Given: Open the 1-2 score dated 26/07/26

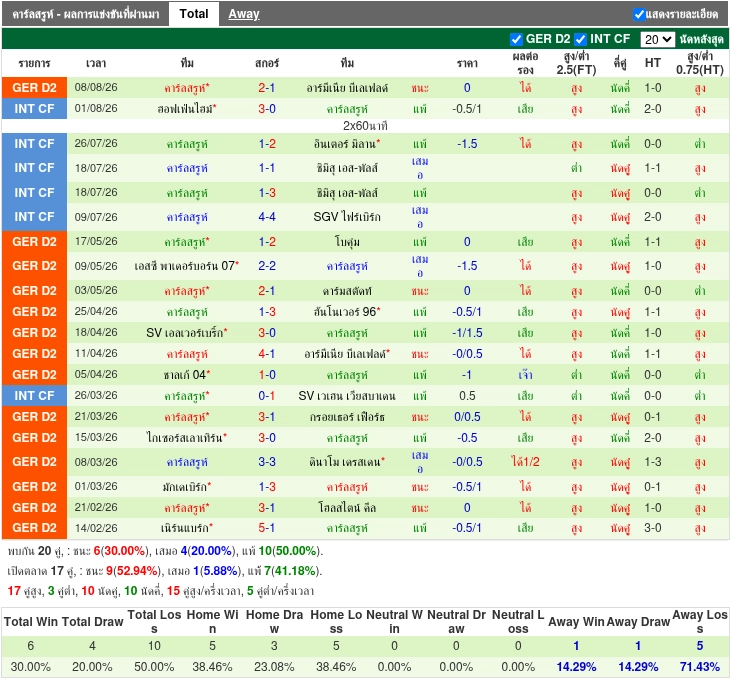Looking at the screenshot, I should pos(267,143).
